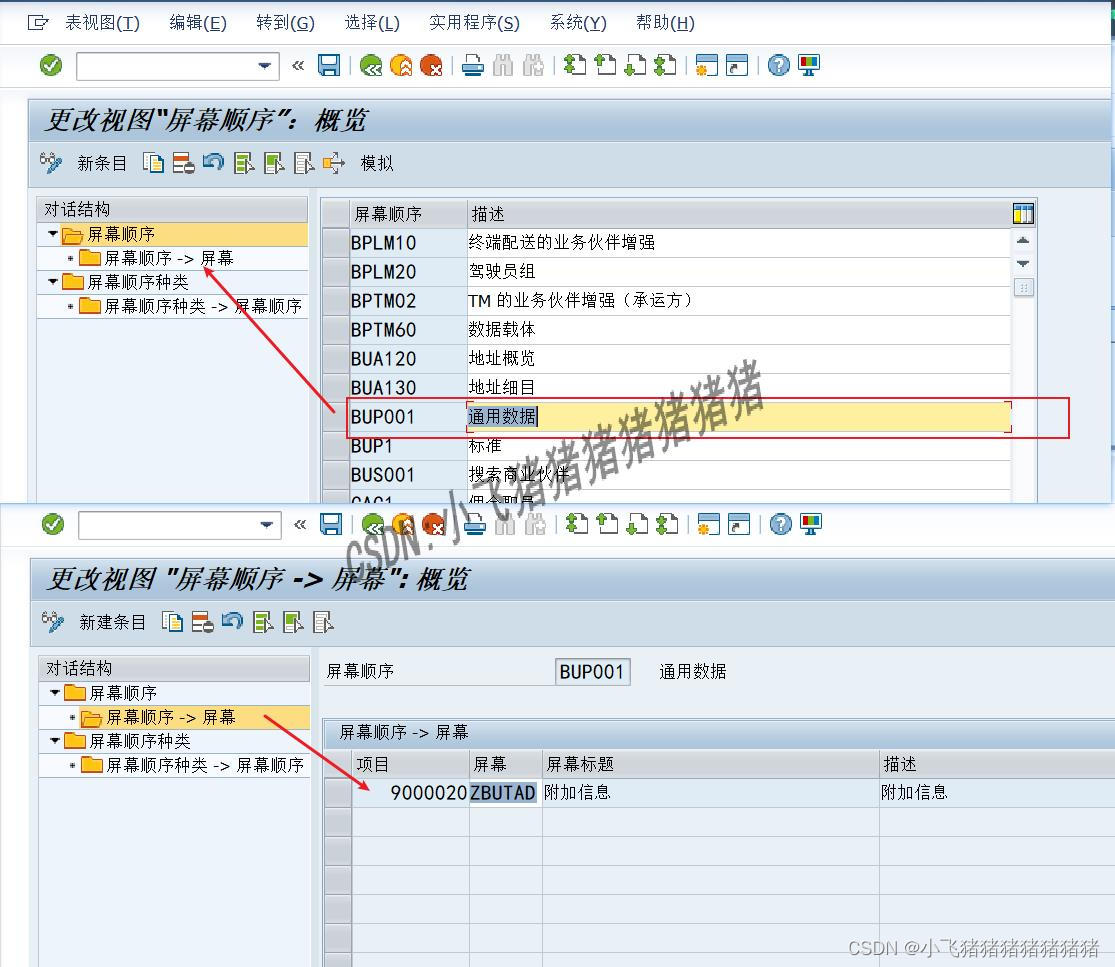Click Next Page icon in lower window toolbar
1115x967 pixels.
pyautogui.click(x=637, y=525)
